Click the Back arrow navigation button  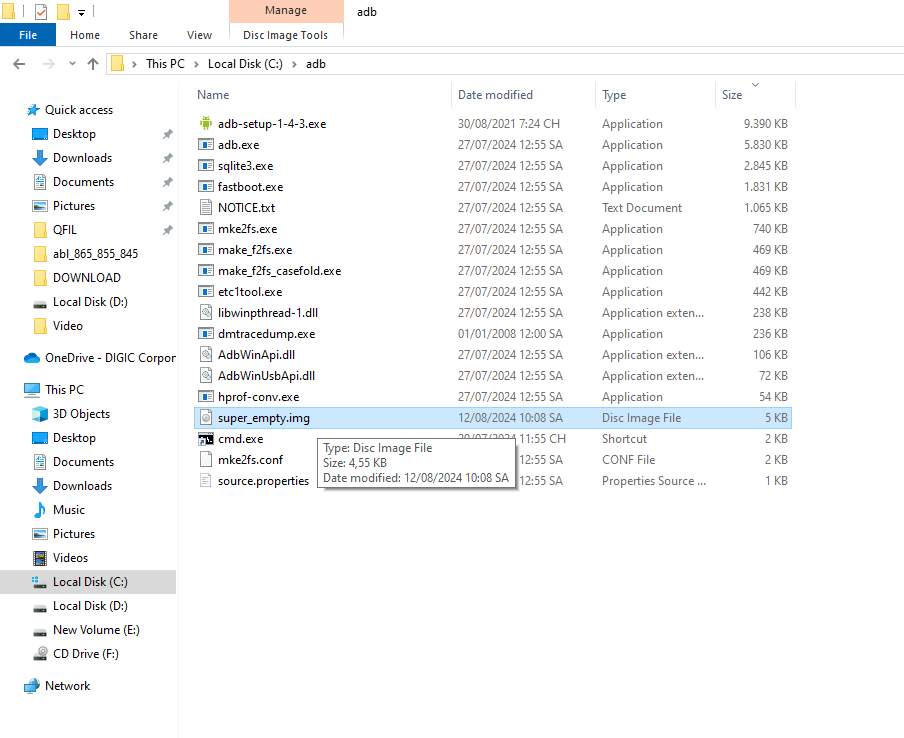(x=18, y=64)
